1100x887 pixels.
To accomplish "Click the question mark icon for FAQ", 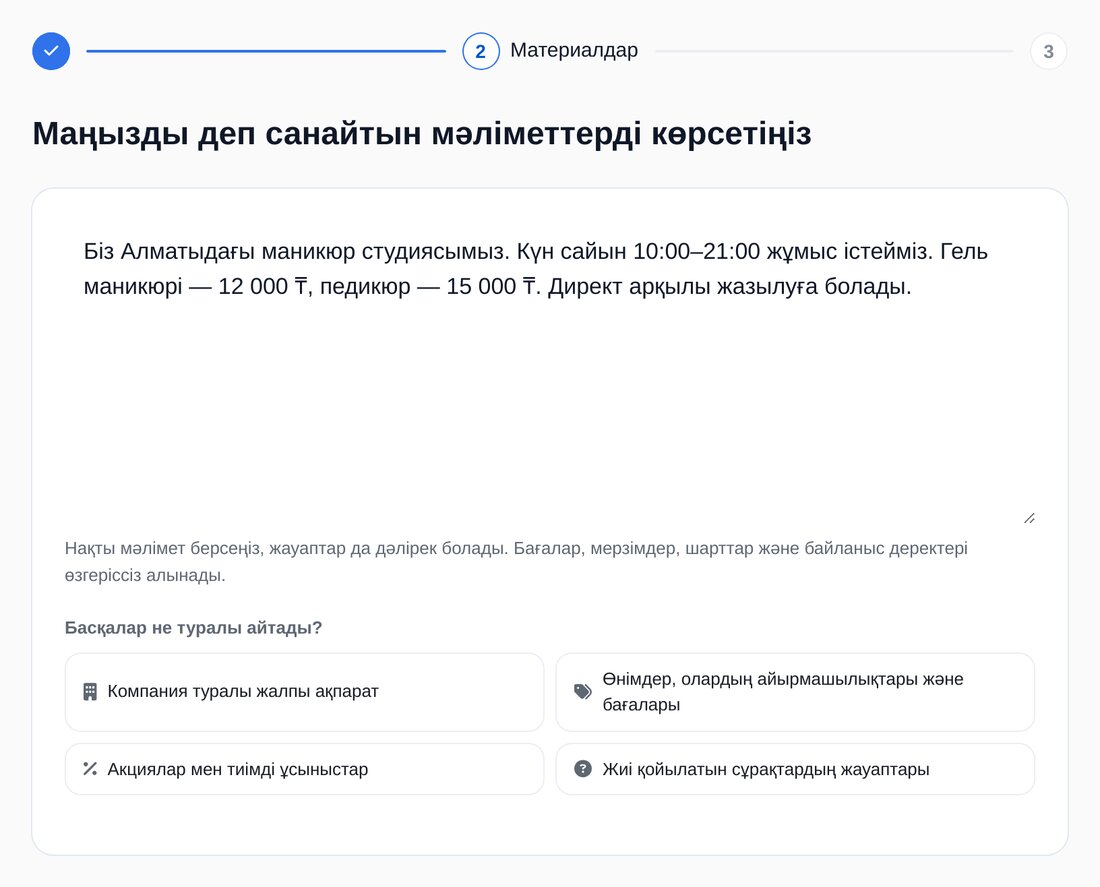I will point(583,769).
